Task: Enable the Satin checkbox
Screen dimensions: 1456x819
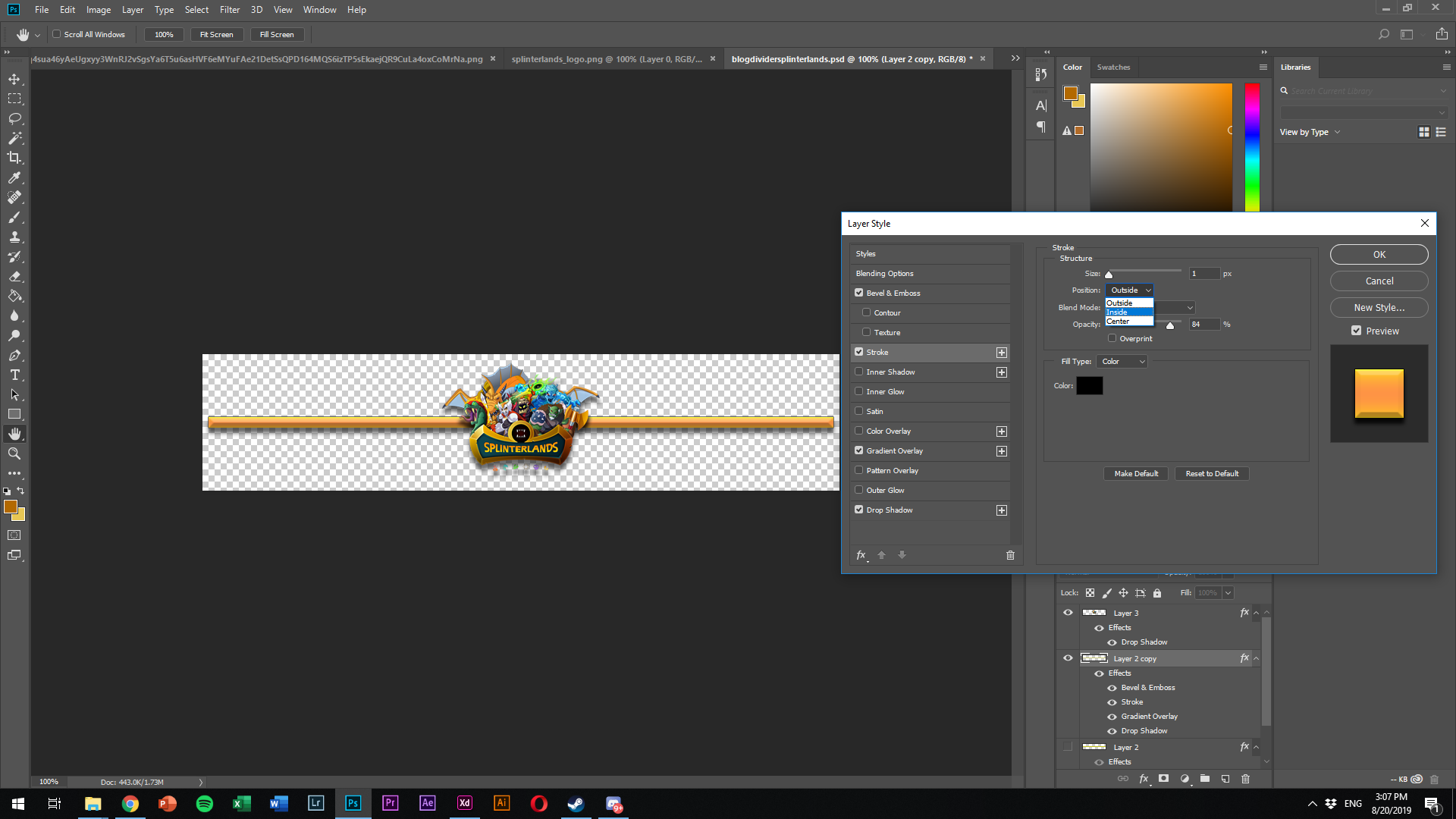Action: [x=859, y=411]
